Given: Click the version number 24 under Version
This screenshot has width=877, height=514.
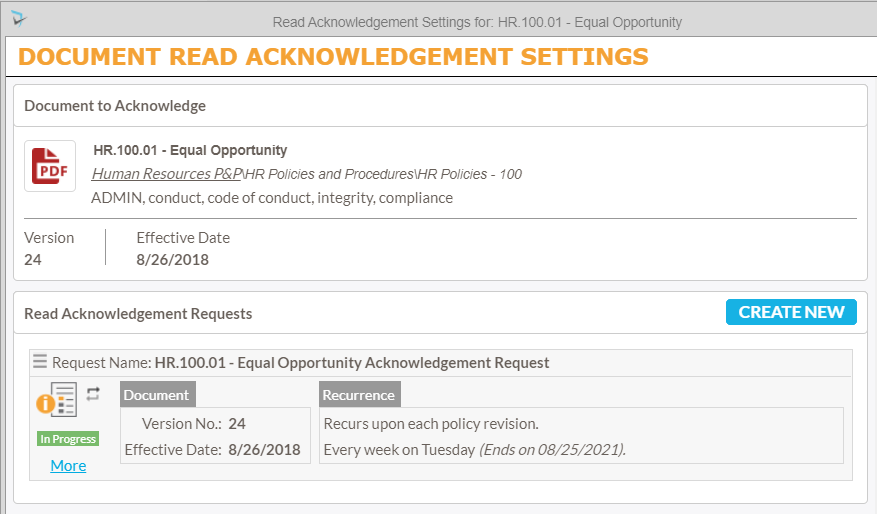Looking at the screenshot, I should [x=33, y=260].
